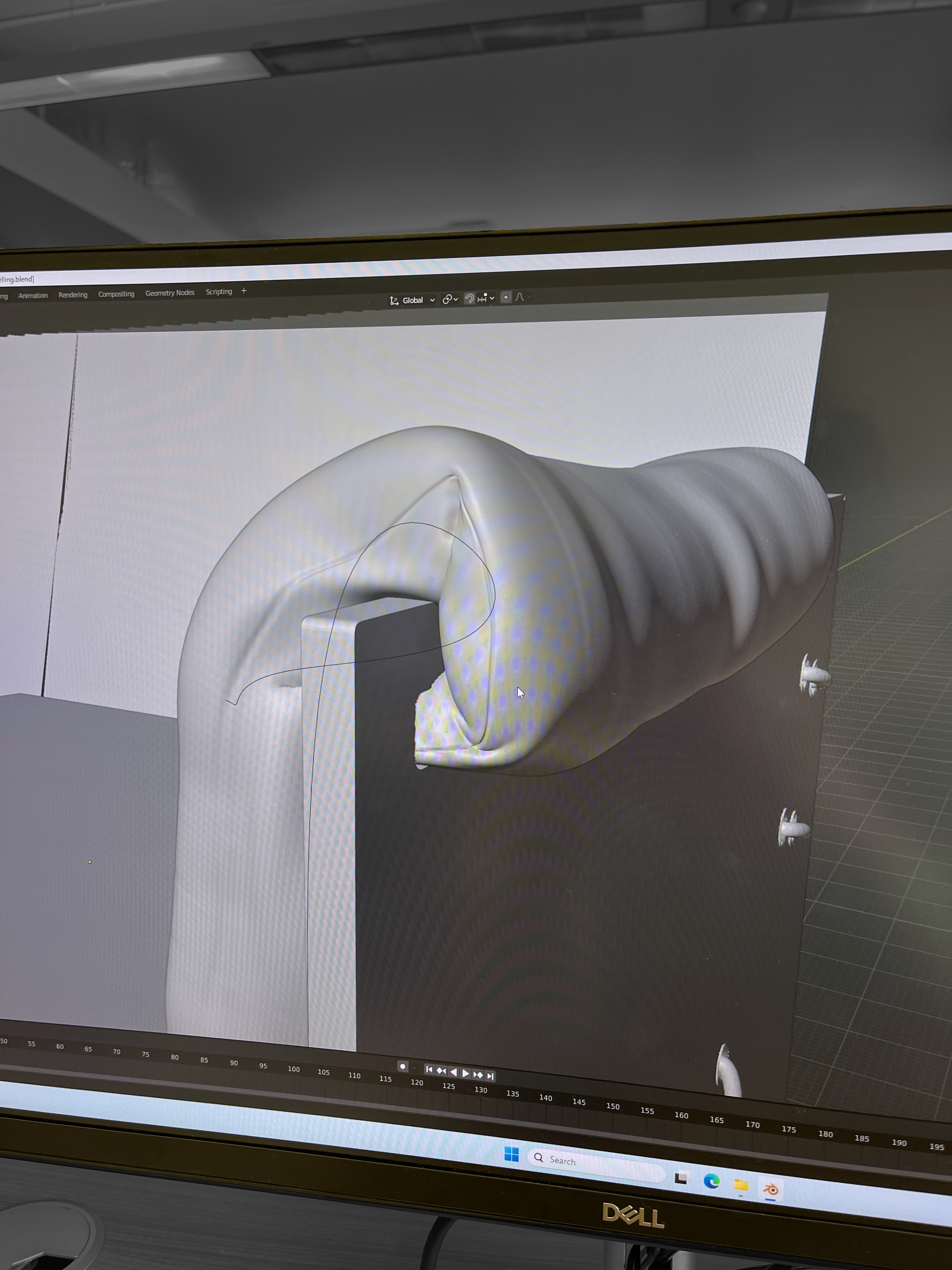Jump to the timeline start frame
This screenshot has width=952, height=1270.
429,1069
